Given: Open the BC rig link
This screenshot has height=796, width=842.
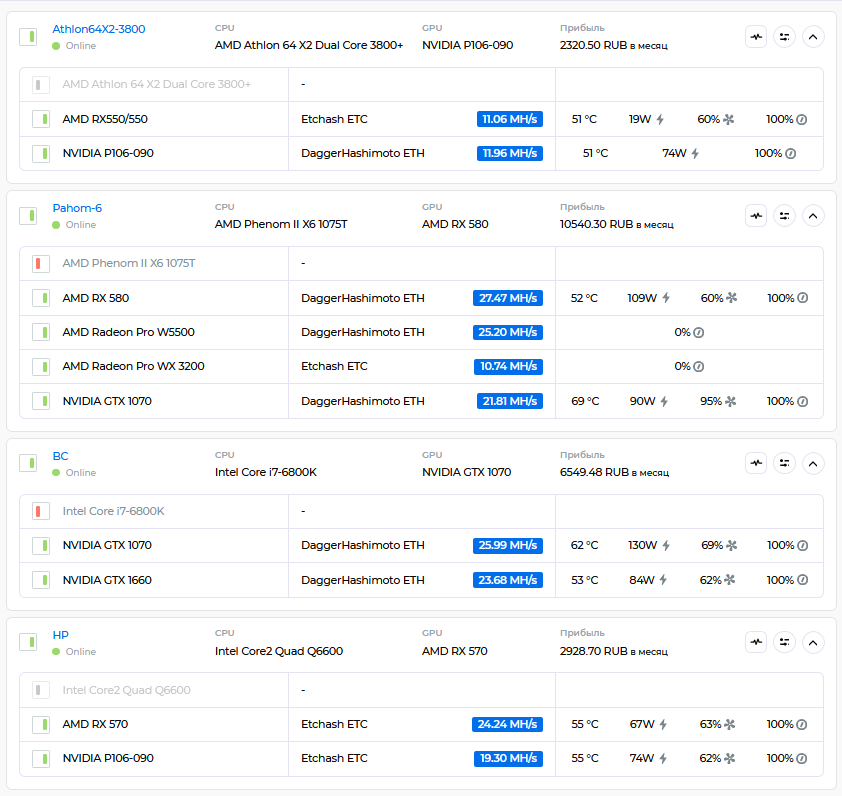Looking at the screenshot, I should (x=60, y=456).
